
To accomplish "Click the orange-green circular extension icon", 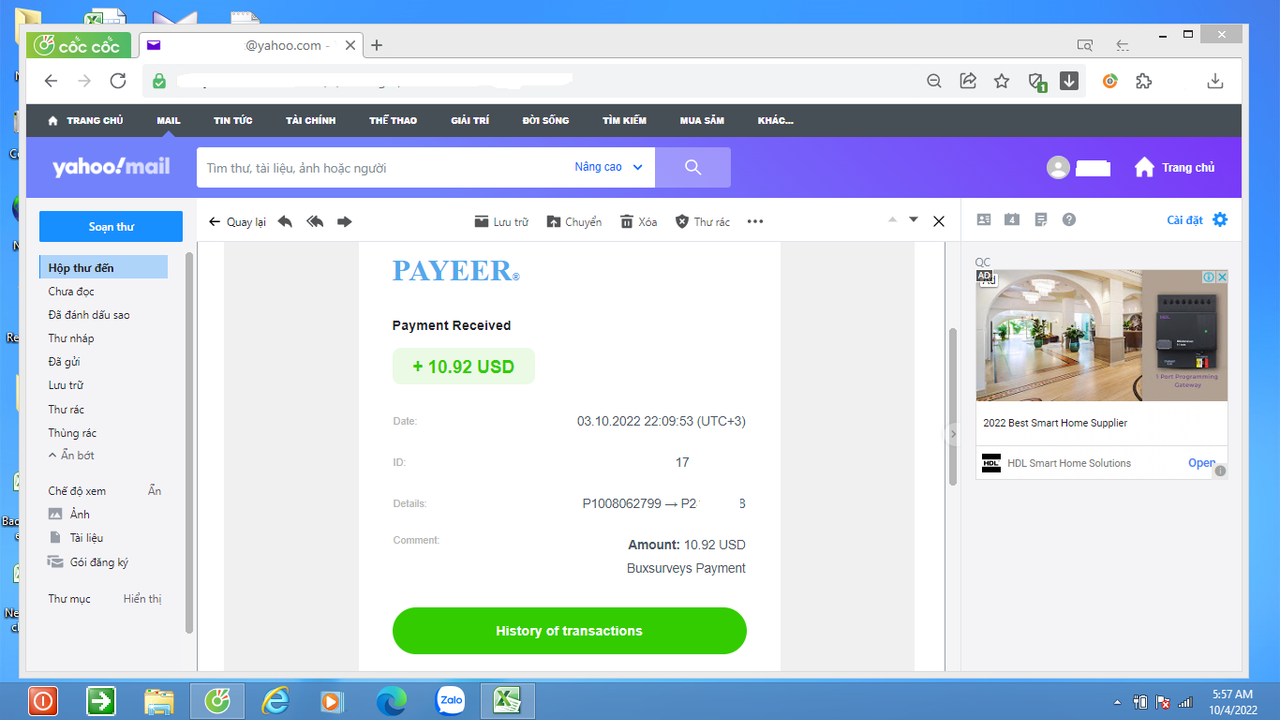I will pyautogui.click(x=1110, y=82).
